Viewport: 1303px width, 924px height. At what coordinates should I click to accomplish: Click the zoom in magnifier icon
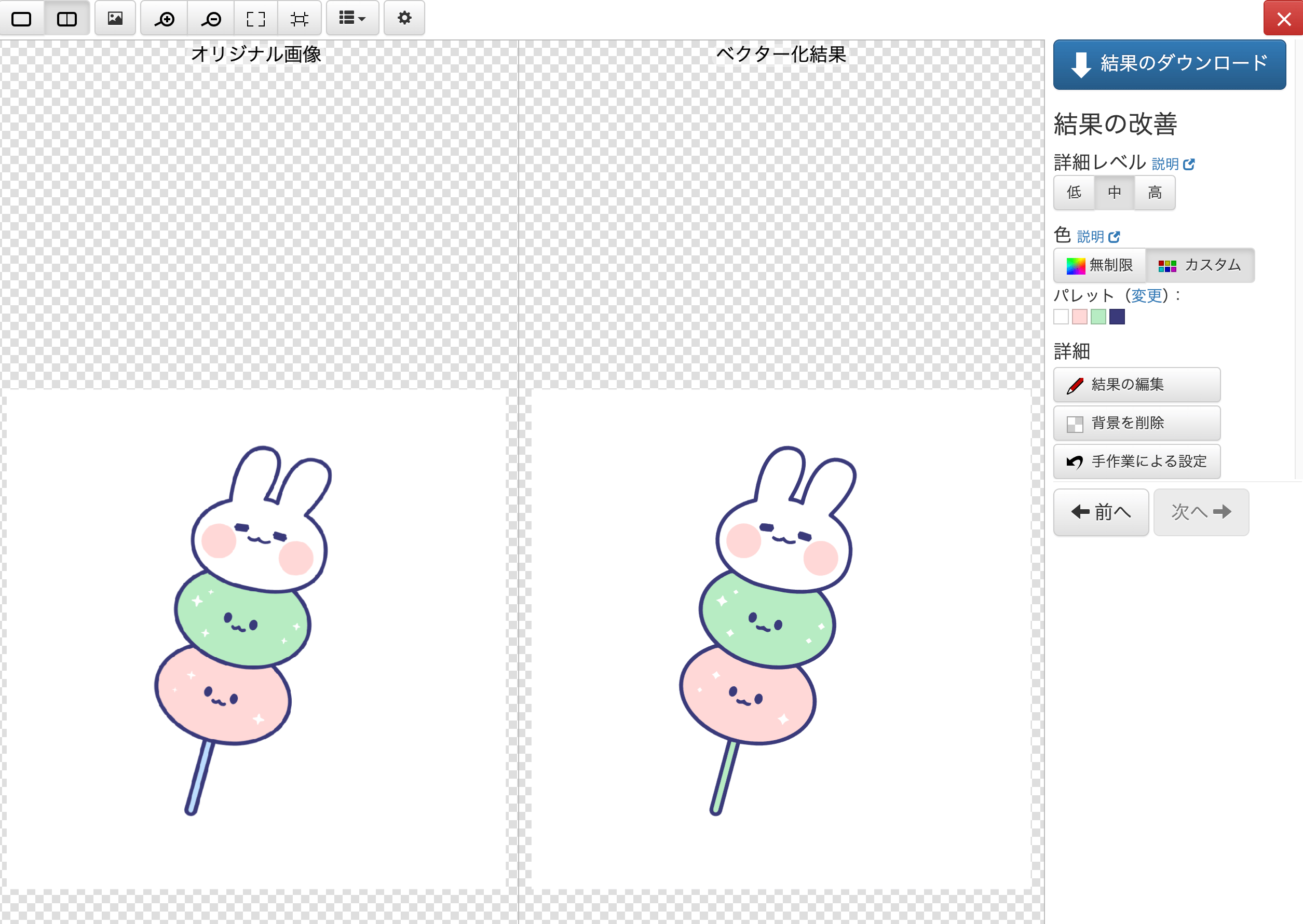click(165, 19)
